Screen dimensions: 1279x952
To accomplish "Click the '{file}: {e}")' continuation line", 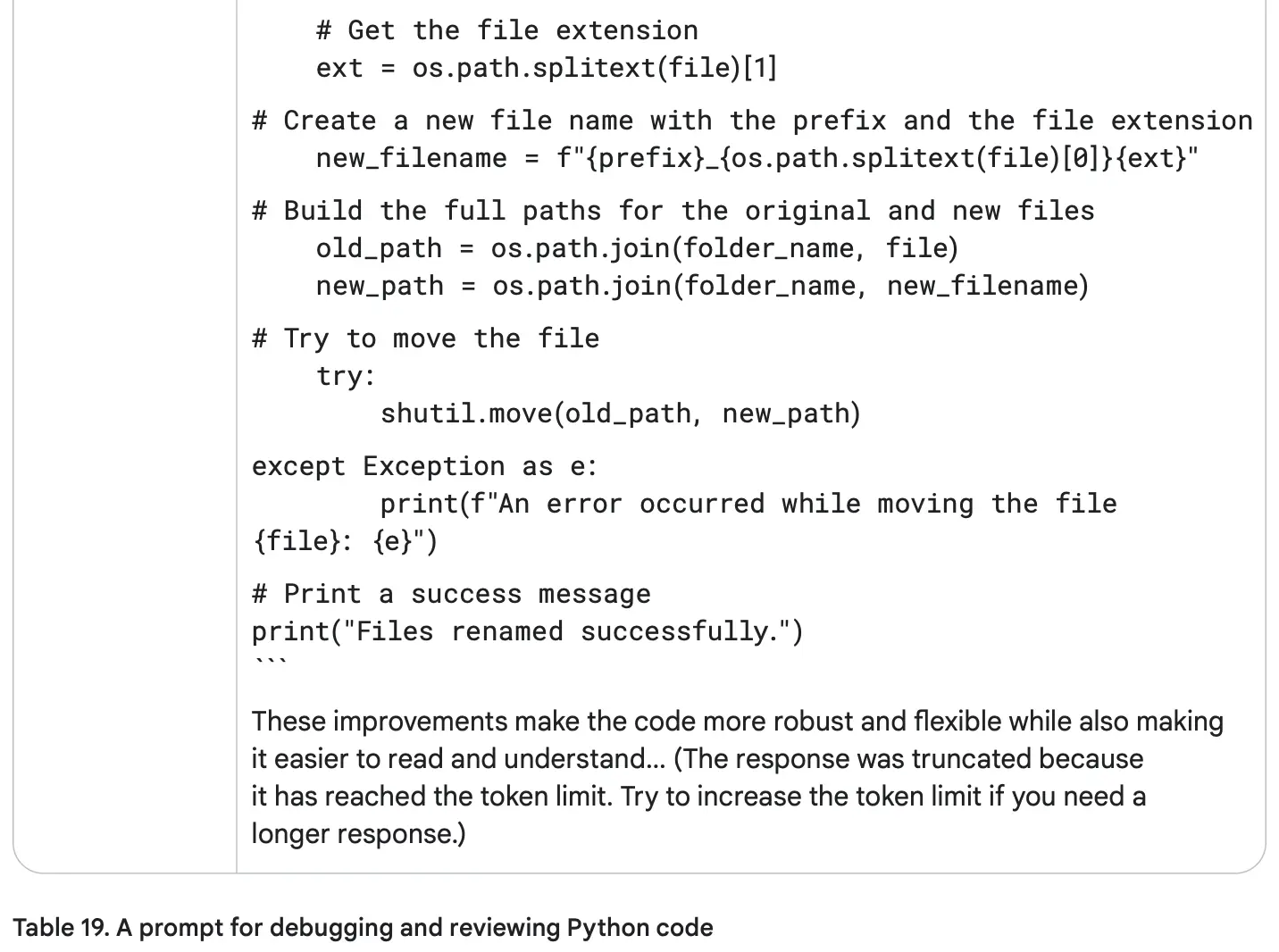I will 345,541.
